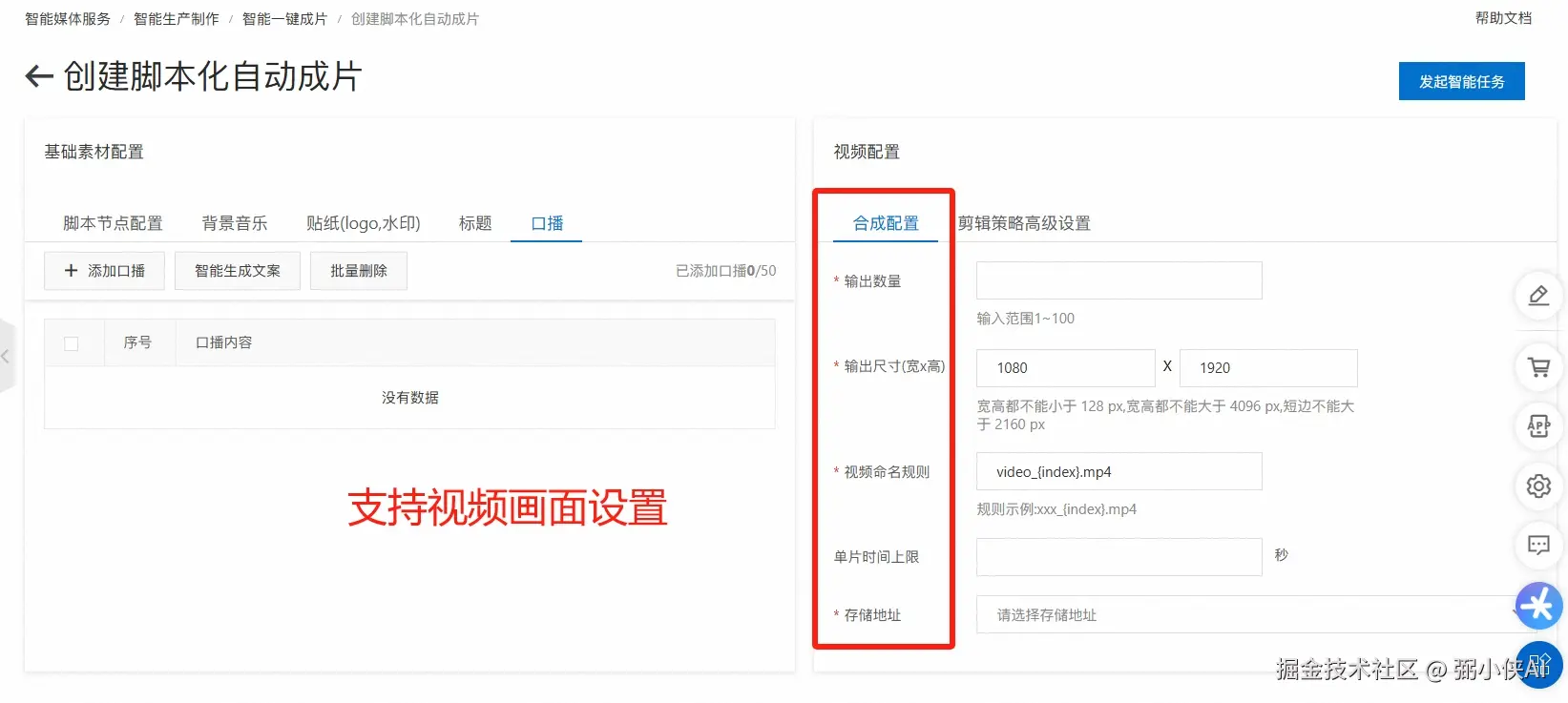The width and height of the screenshot is (1568, 703).
Task: Open the chat feedback floating icon
Action: click(x=1538, y=545)
